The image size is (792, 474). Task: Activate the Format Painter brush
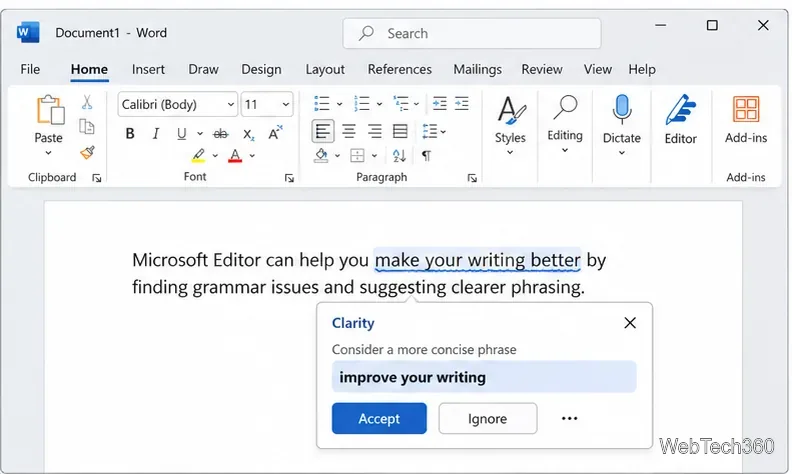(87, 152)
